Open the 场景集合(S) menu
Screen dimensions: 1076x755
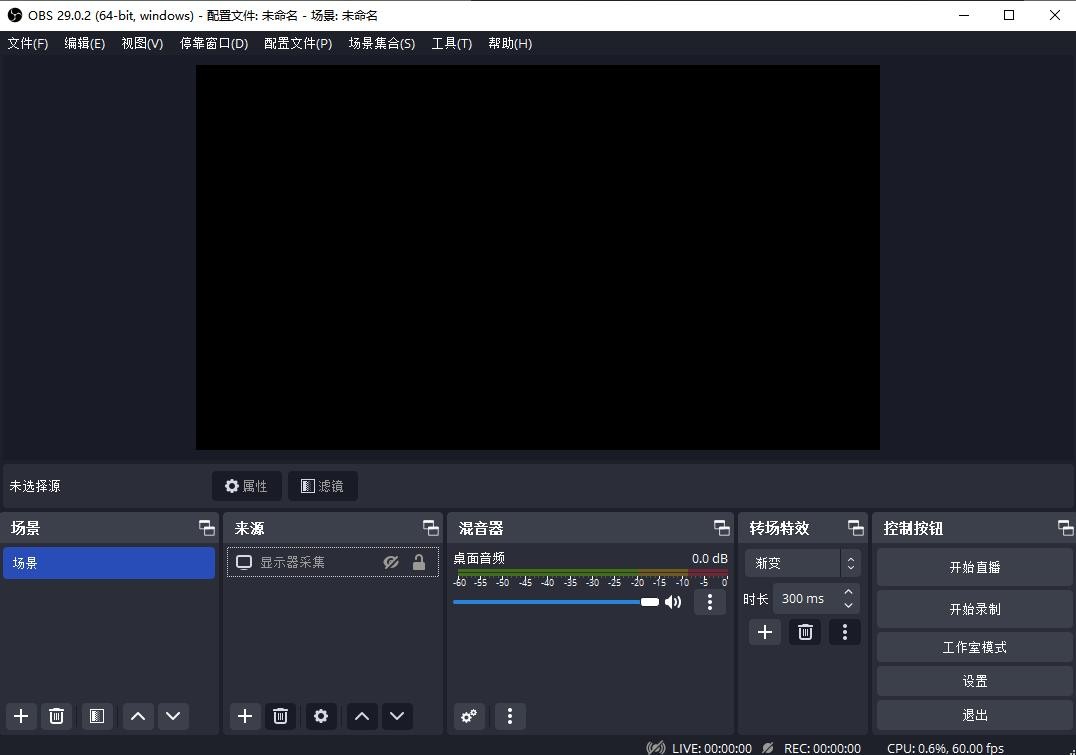[381, 44]
